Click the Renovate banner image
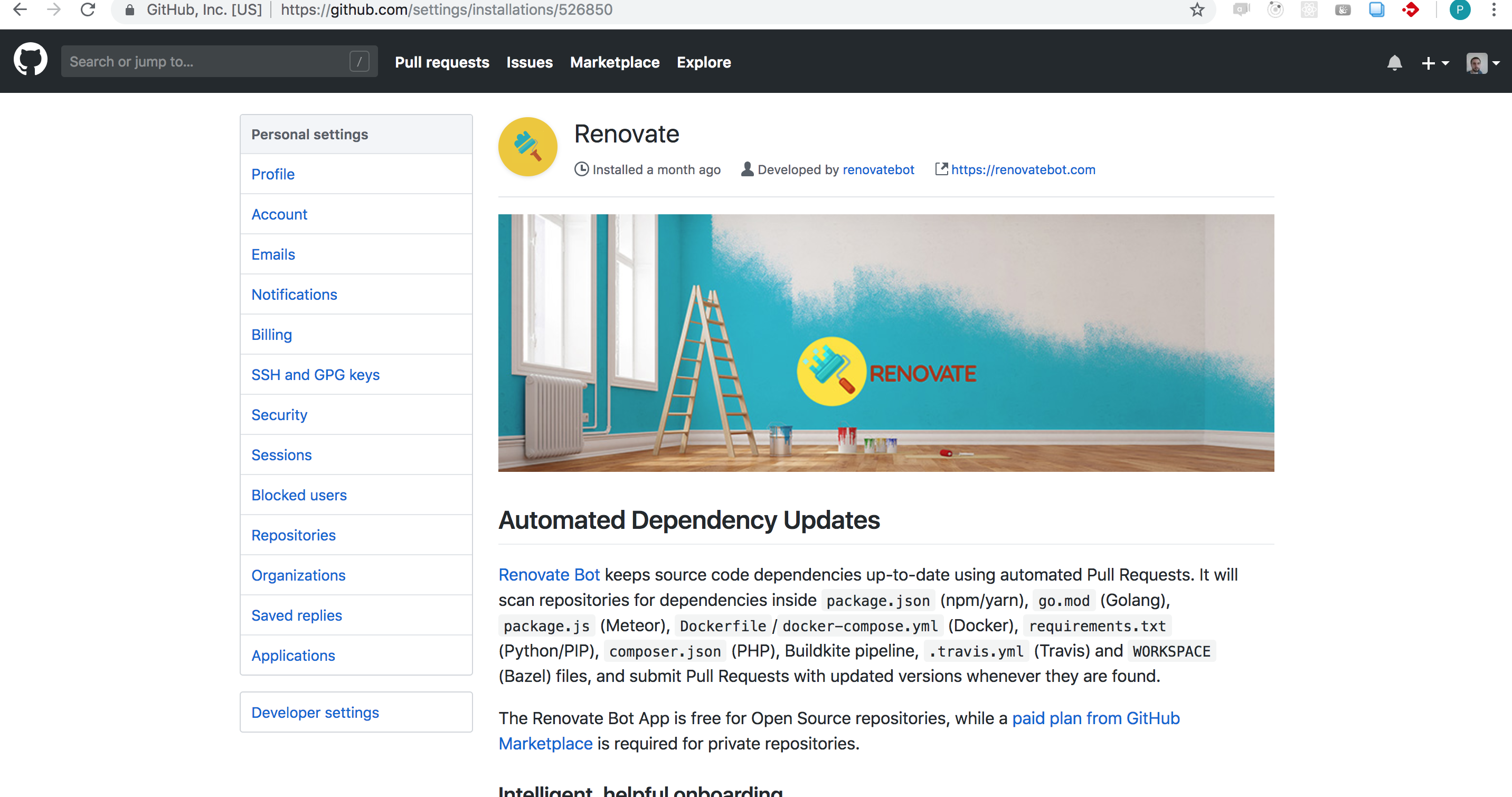Viewport: 1512px width, 797px height. click(x=885, y=343)
